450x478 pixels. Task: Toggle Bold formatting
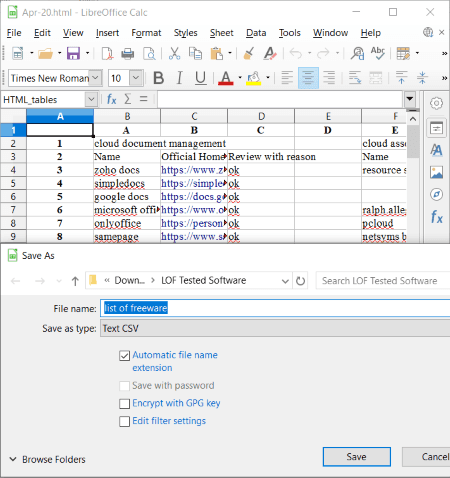[159, 78]
